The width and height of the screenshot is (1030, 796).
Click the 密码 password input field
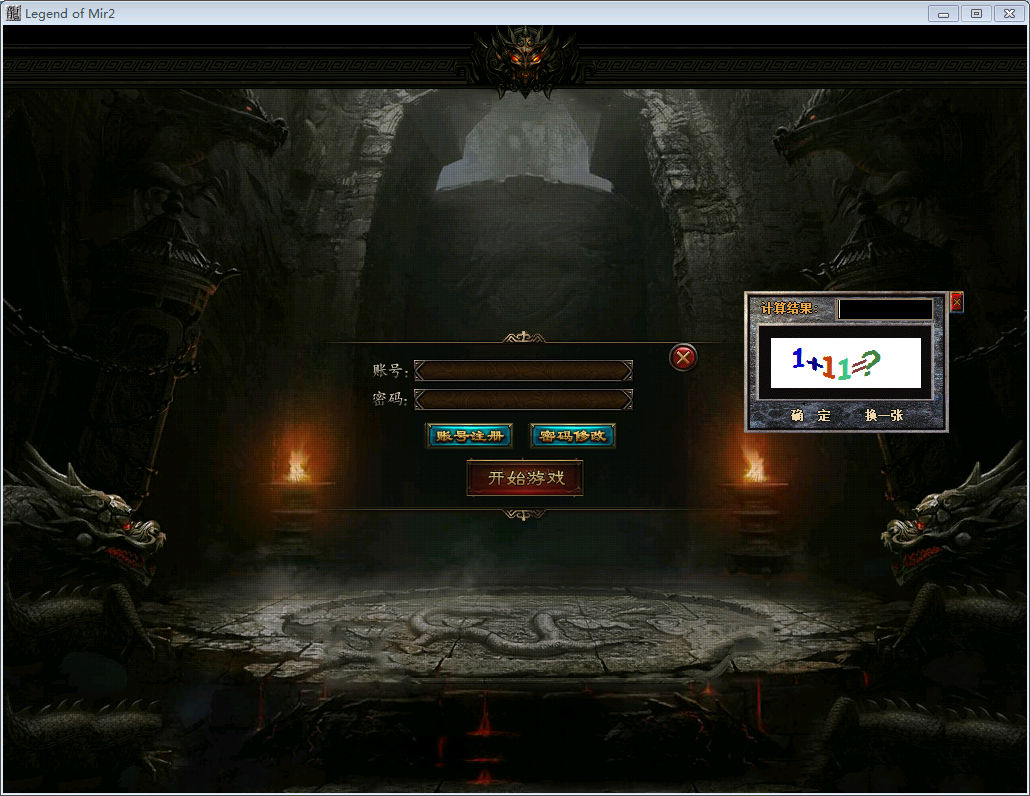[524, 399]
